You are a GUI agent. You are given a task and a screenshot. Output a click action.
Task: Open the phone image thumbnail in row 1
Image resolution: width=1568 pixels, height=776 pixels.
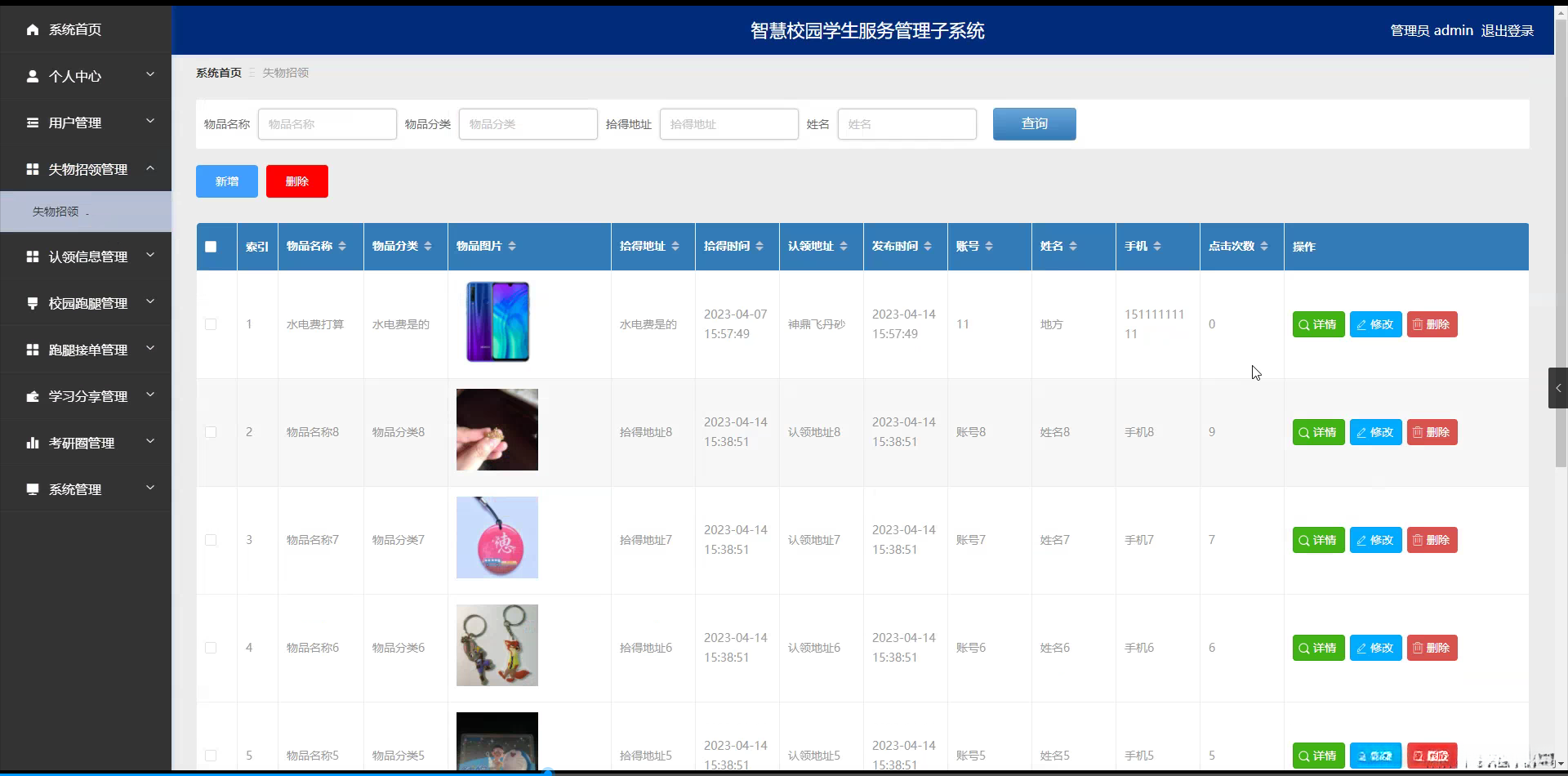497,322
